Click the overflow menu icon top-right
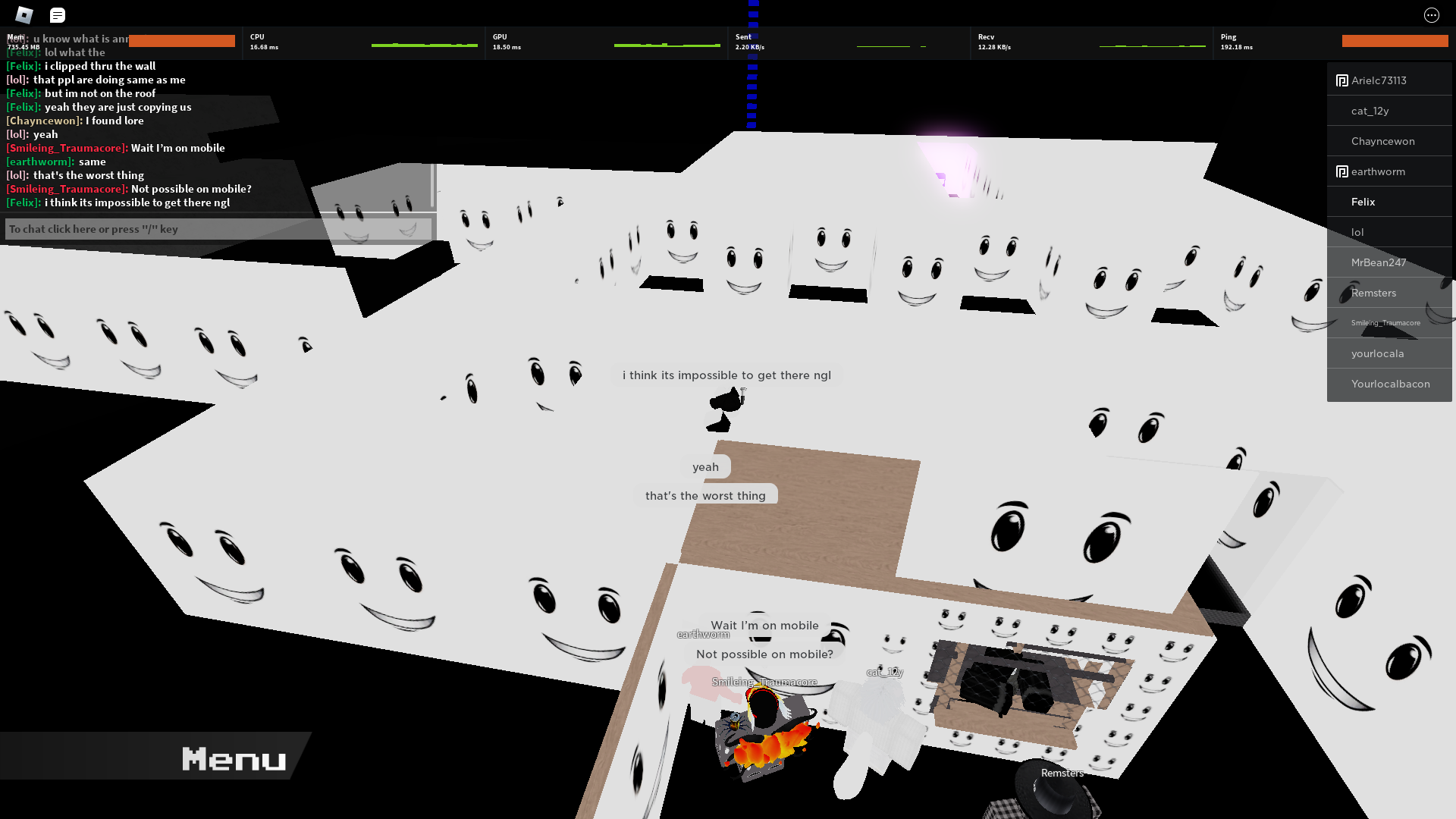 pyautogui.click(x=1432, y=15)
